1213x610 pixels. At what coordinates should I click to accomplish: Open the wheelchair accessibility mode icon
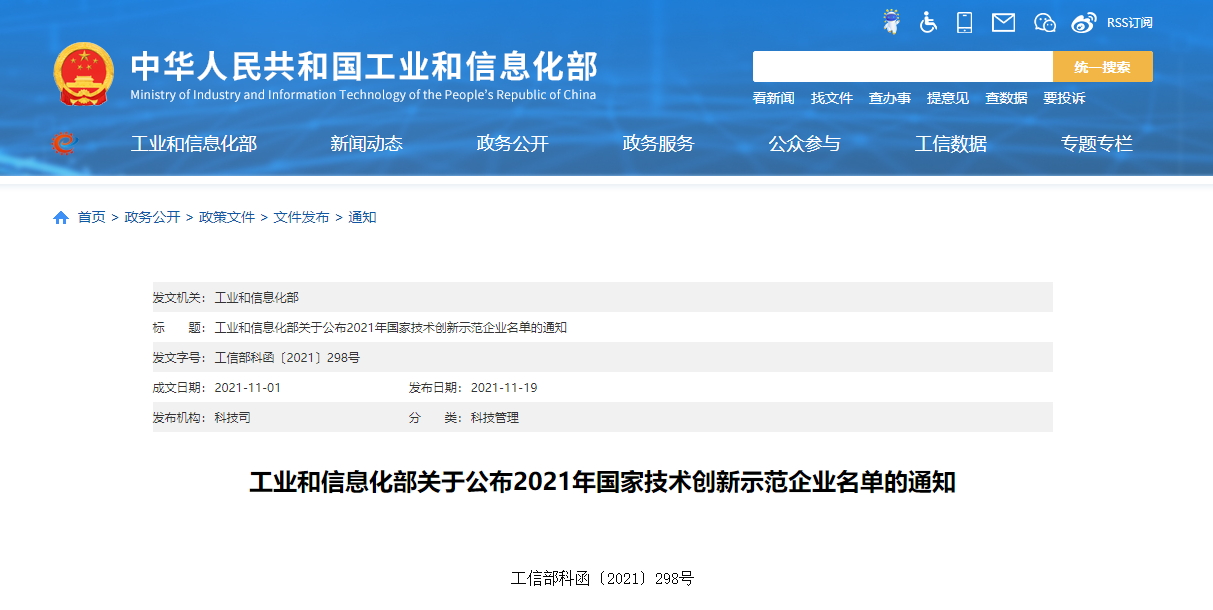point(928,22)
